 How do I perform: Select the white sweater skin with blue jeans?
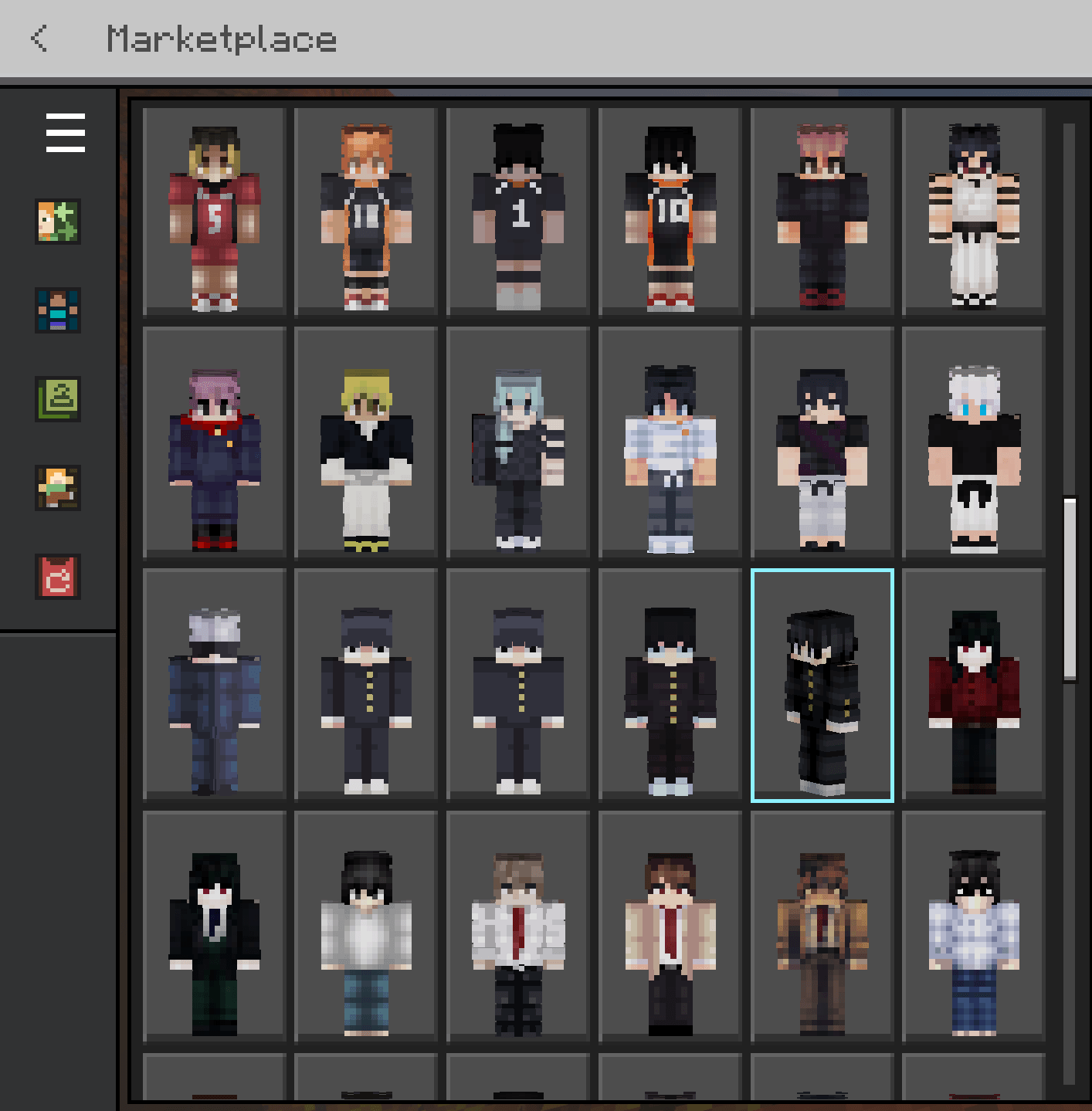[x=366, y=927]
